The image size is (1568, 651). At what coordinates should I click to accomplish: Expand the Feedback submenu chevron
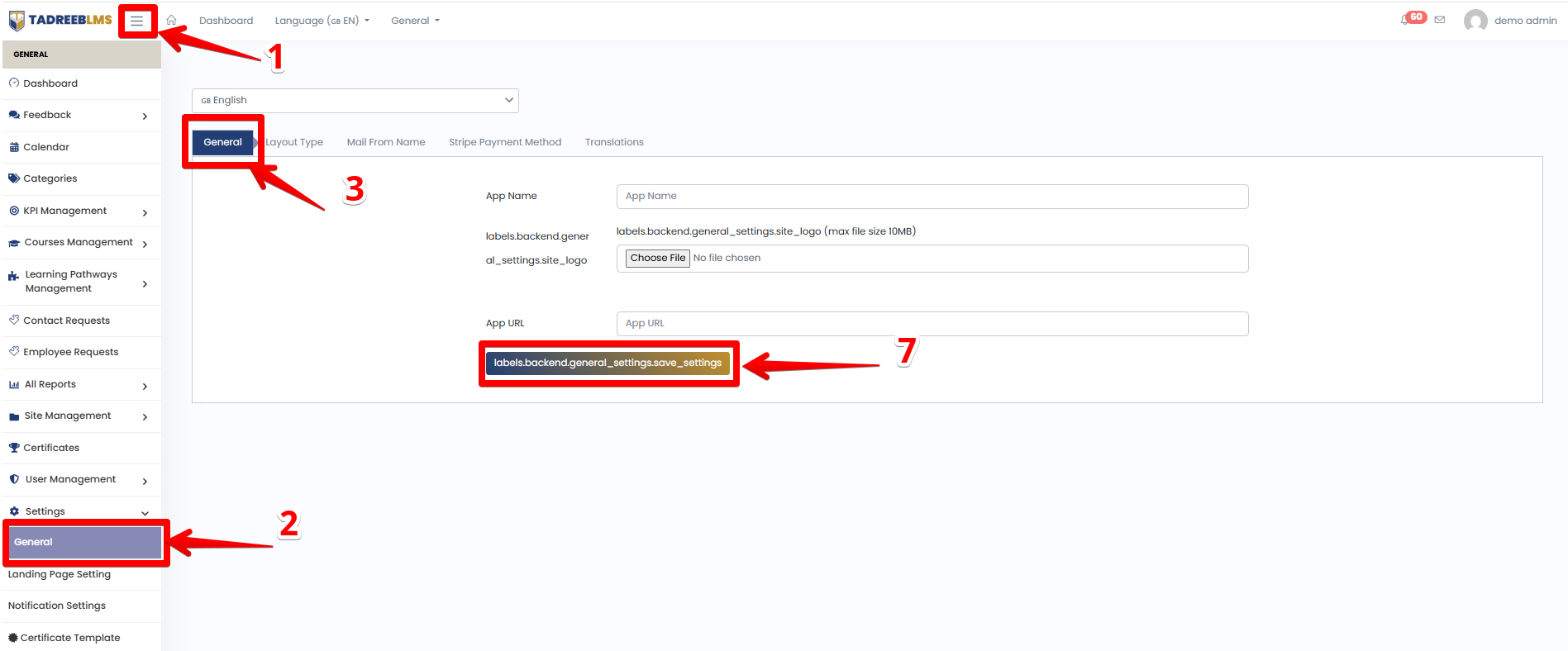coord(145,116)
